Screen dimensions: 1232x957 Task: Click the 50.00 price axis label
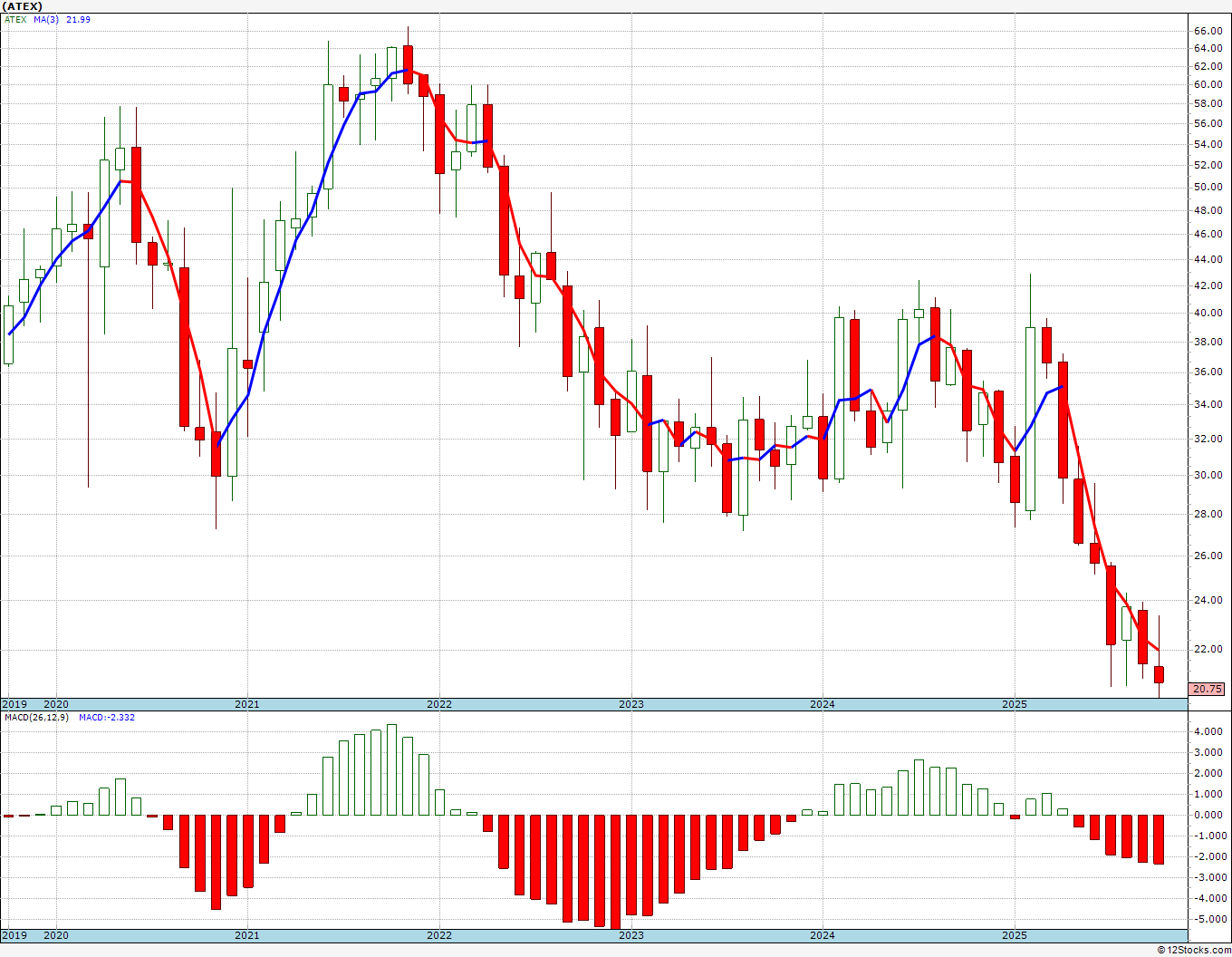1208,188
